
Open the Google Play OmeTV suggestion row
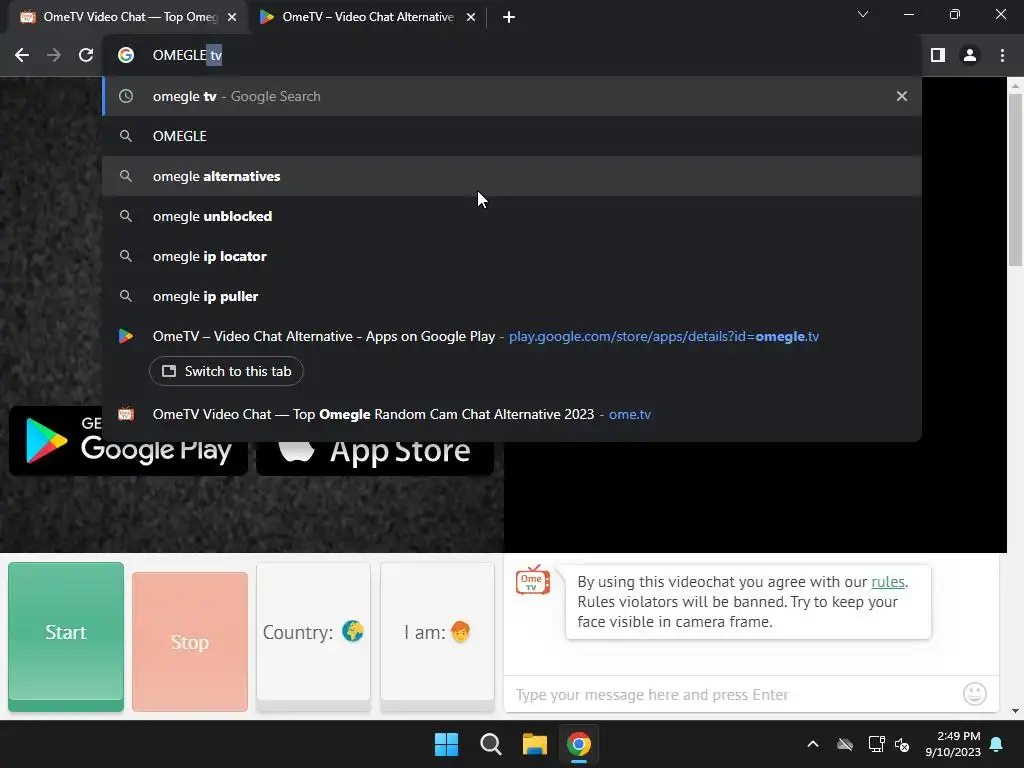(512, 336)
